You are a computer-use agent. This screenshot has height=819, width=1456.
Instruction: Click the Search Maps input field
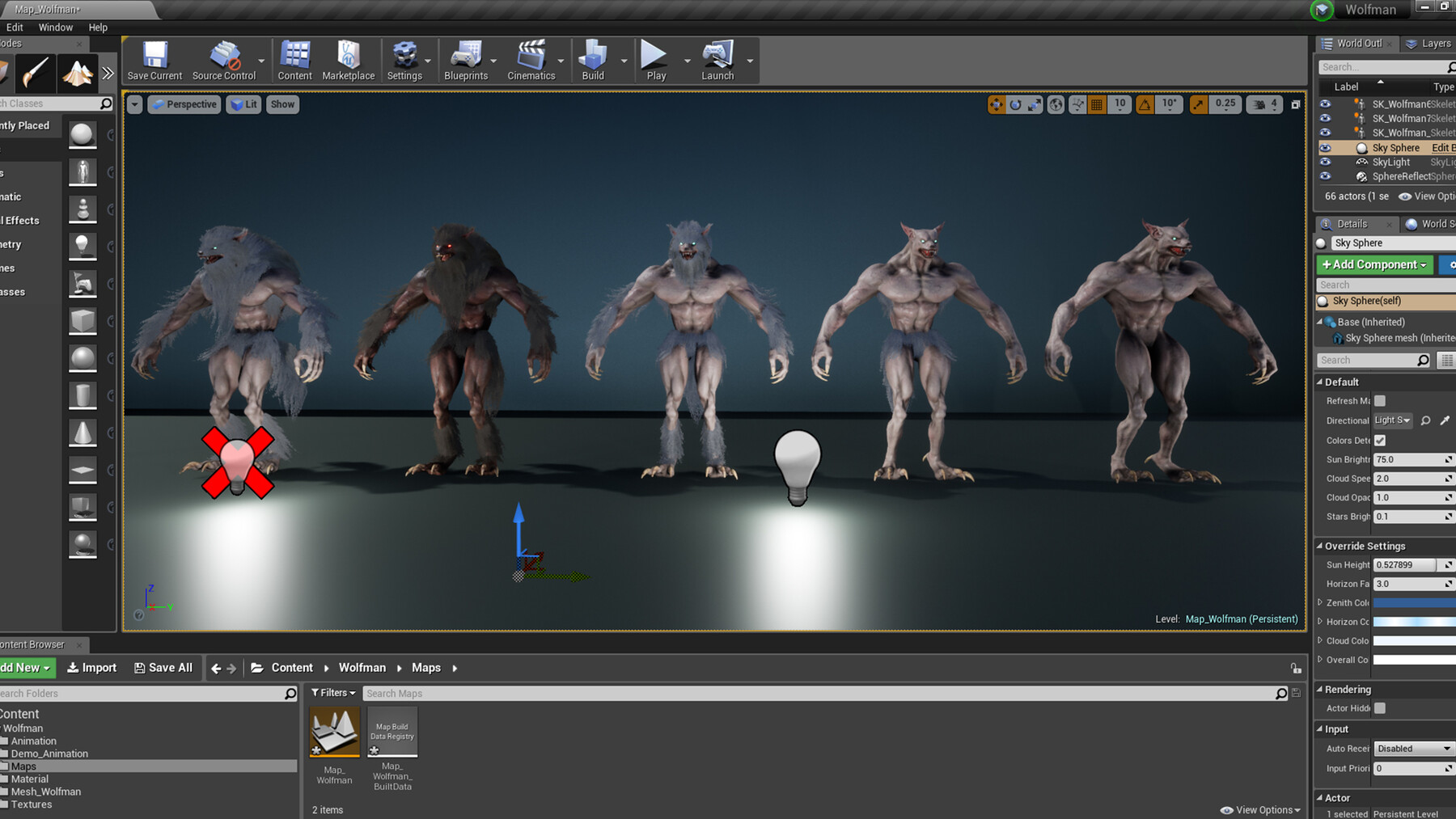819,694
